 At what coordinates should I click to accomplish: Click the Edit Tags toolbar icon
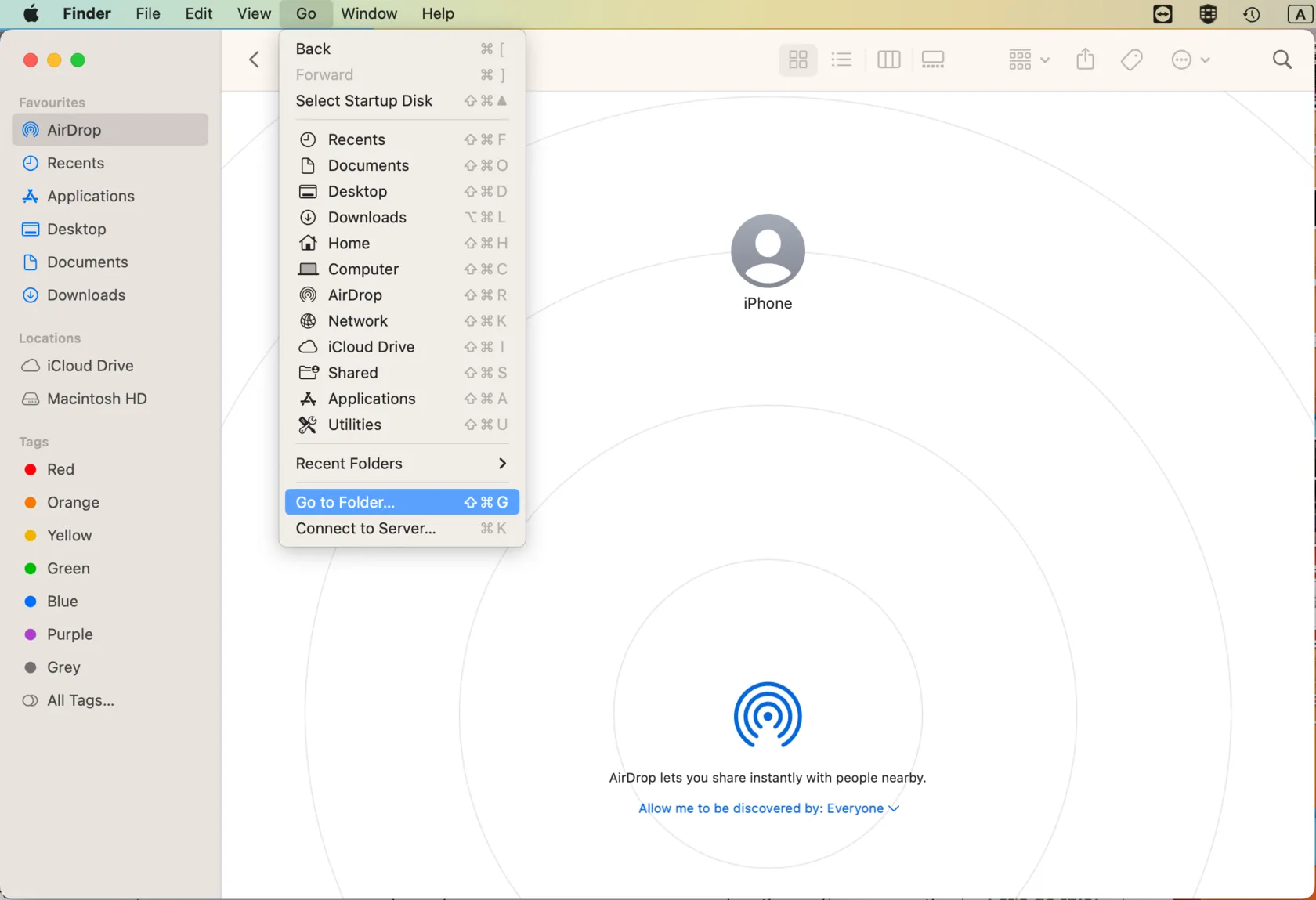point(1131,60)
